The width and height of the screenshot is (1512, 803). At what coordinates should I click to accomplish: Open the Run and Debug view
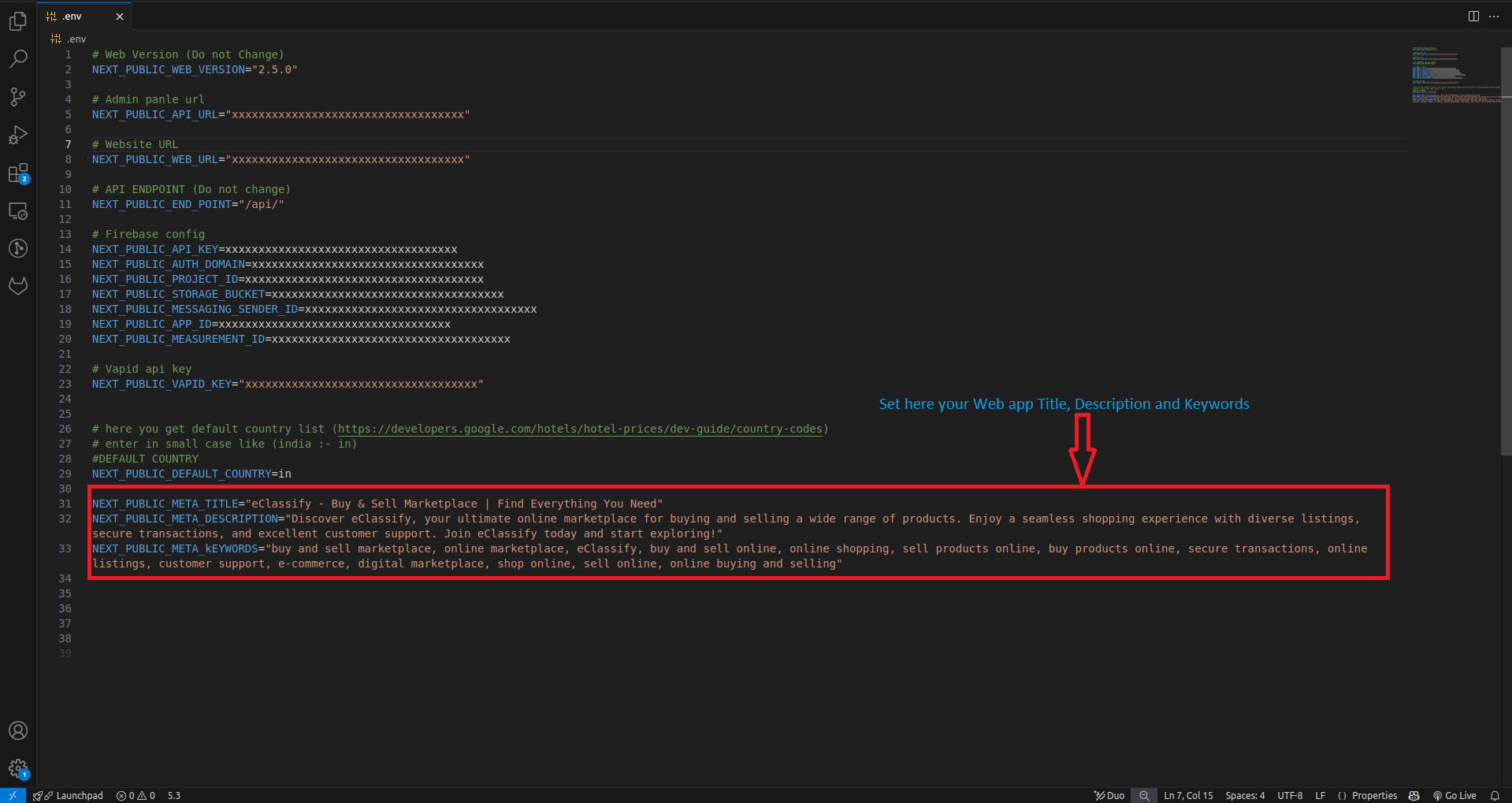coord(17,134)
